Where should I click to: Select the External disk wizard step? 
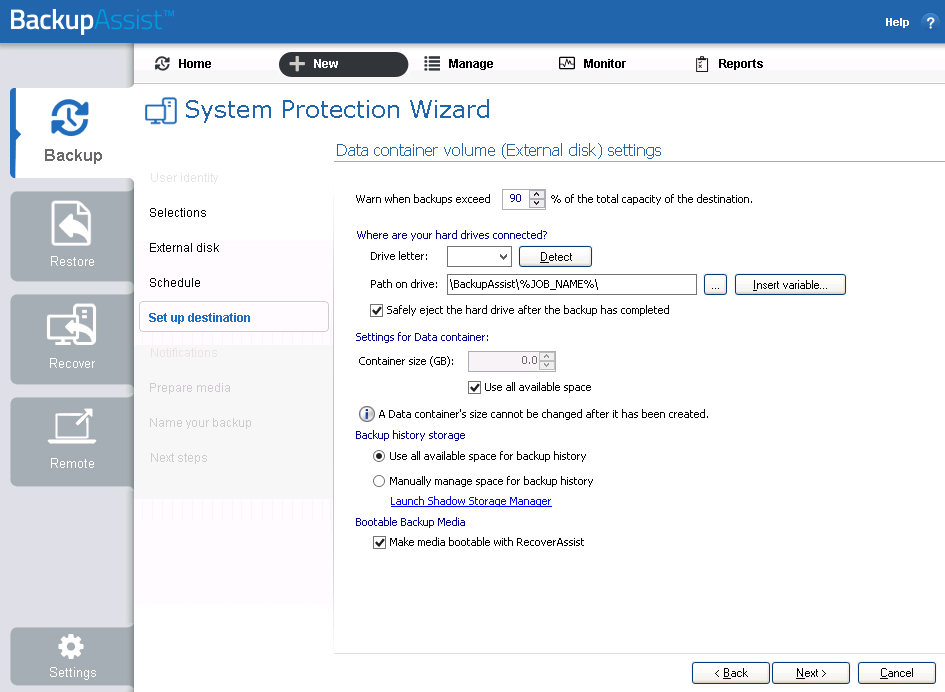coord(184,248)
